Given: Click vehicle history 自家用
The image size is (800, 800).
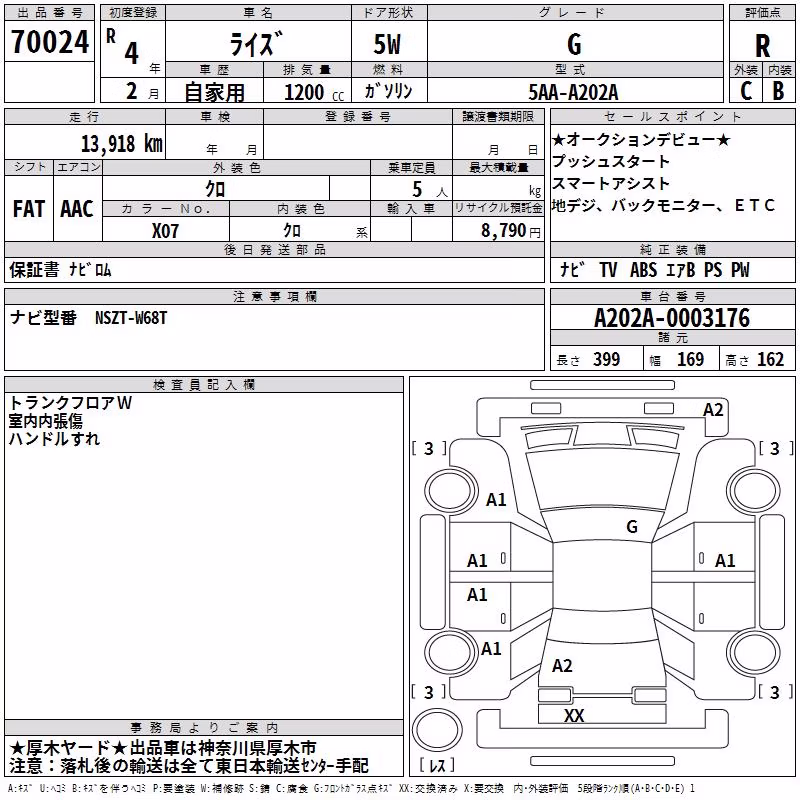Looking at the screenshot, I should click(214, 92).
